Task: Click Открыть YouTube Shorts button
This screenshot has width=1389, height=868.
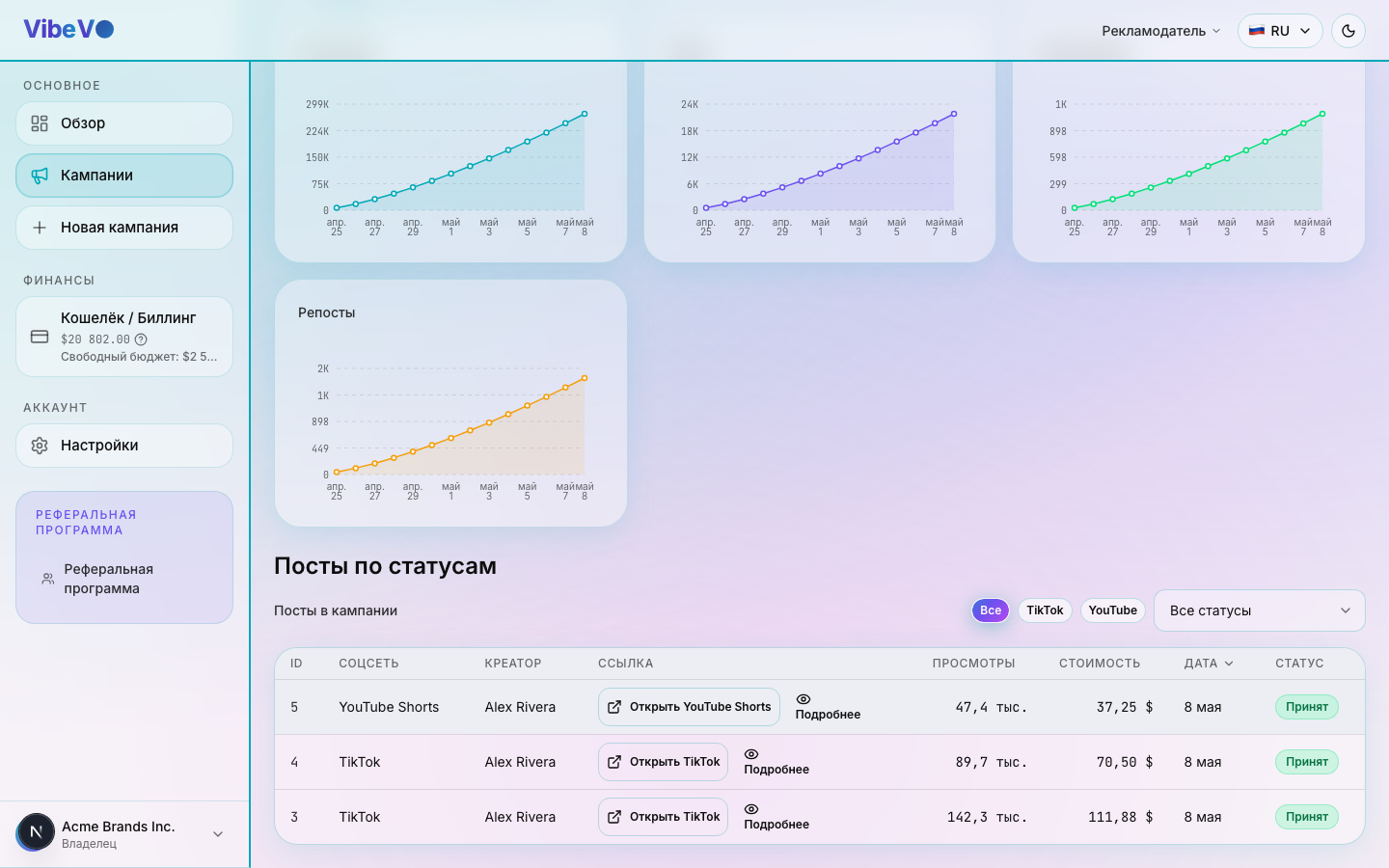Action: 689,707
